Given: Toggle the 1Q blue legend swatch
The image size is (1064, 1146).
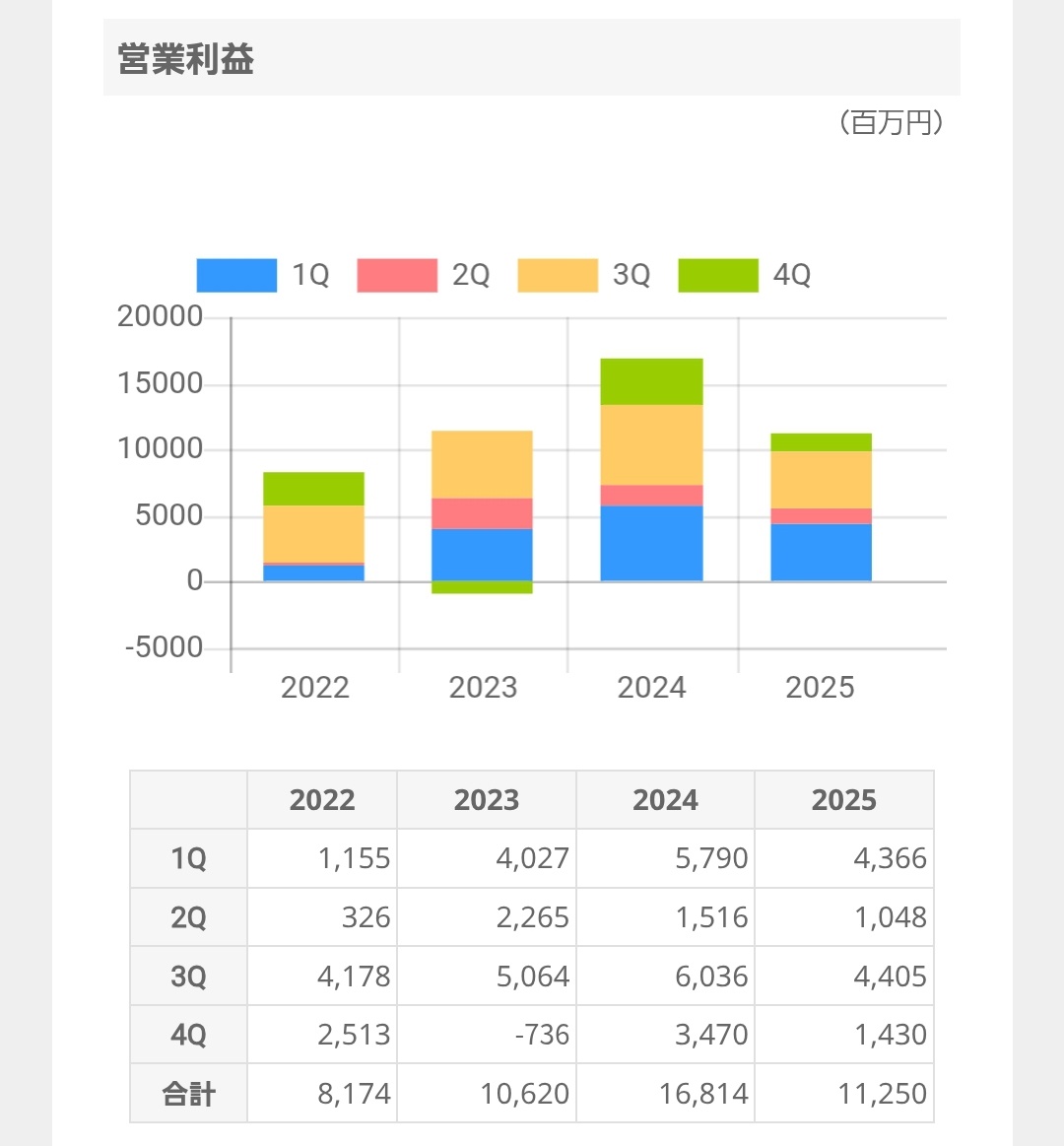Looking at the screenshot, I should [236, 276].
